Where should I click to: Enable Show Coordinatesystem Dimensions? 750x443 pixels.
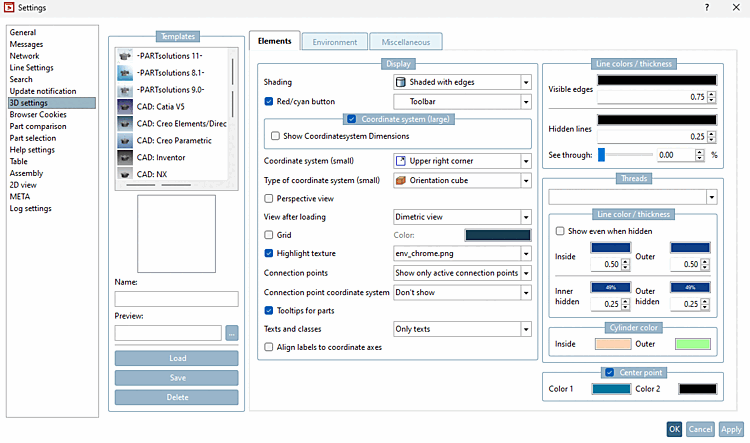276,136
